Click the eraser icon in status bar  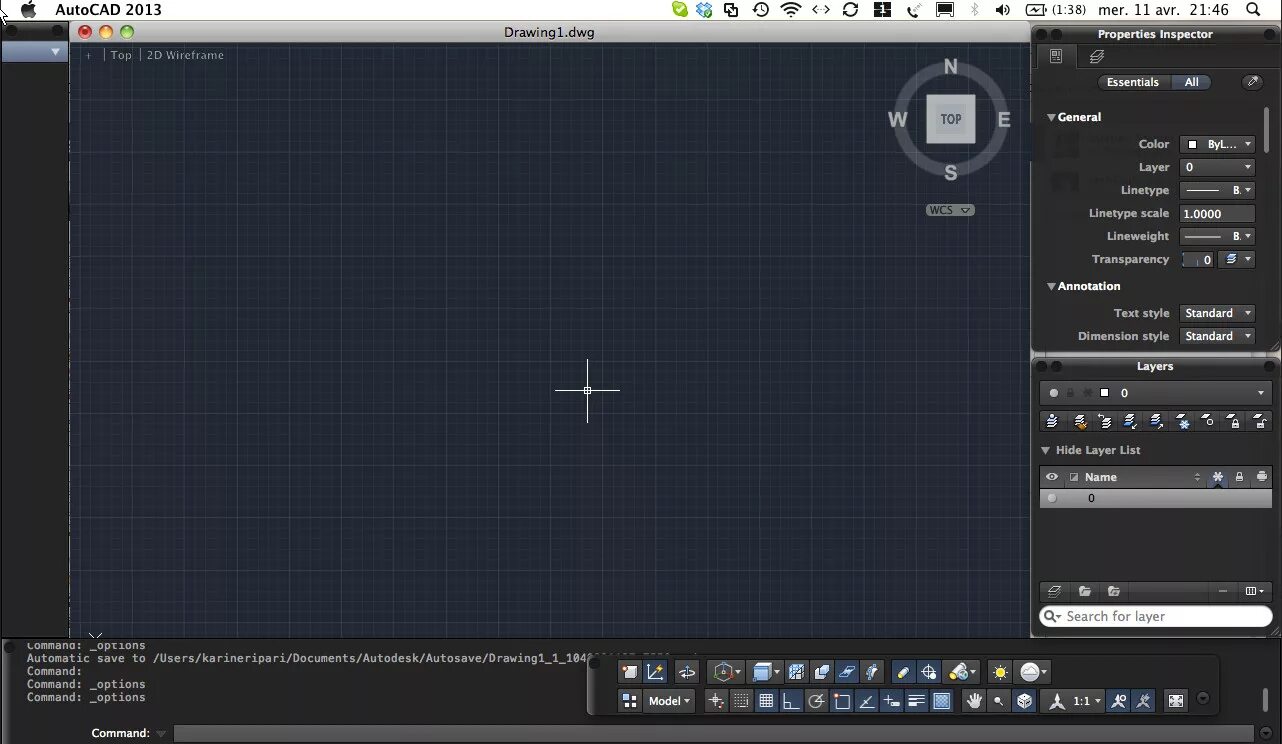point(904,672)
